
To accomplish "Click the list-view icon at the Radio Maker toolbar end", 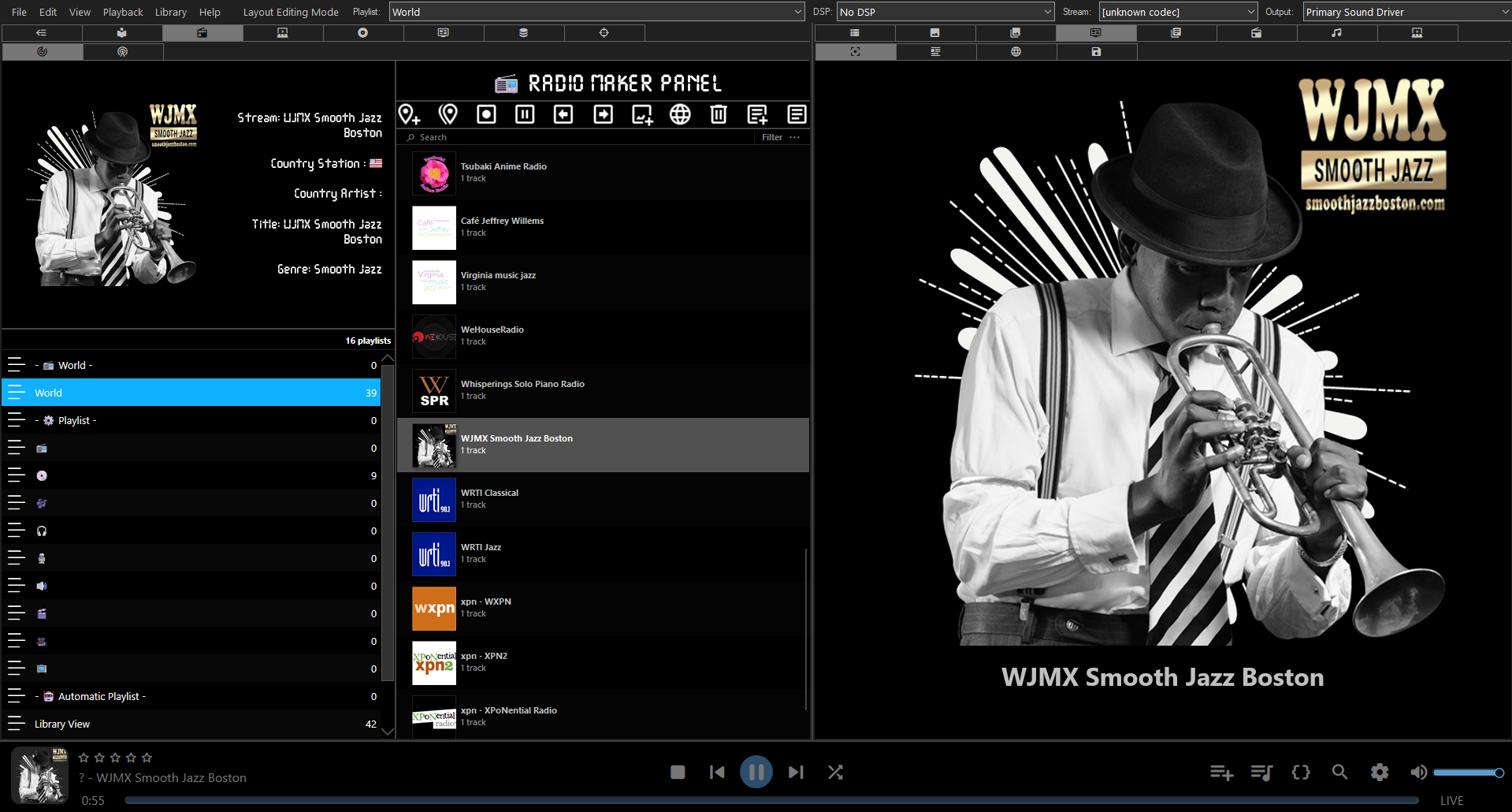I will [x=797, y=114].
